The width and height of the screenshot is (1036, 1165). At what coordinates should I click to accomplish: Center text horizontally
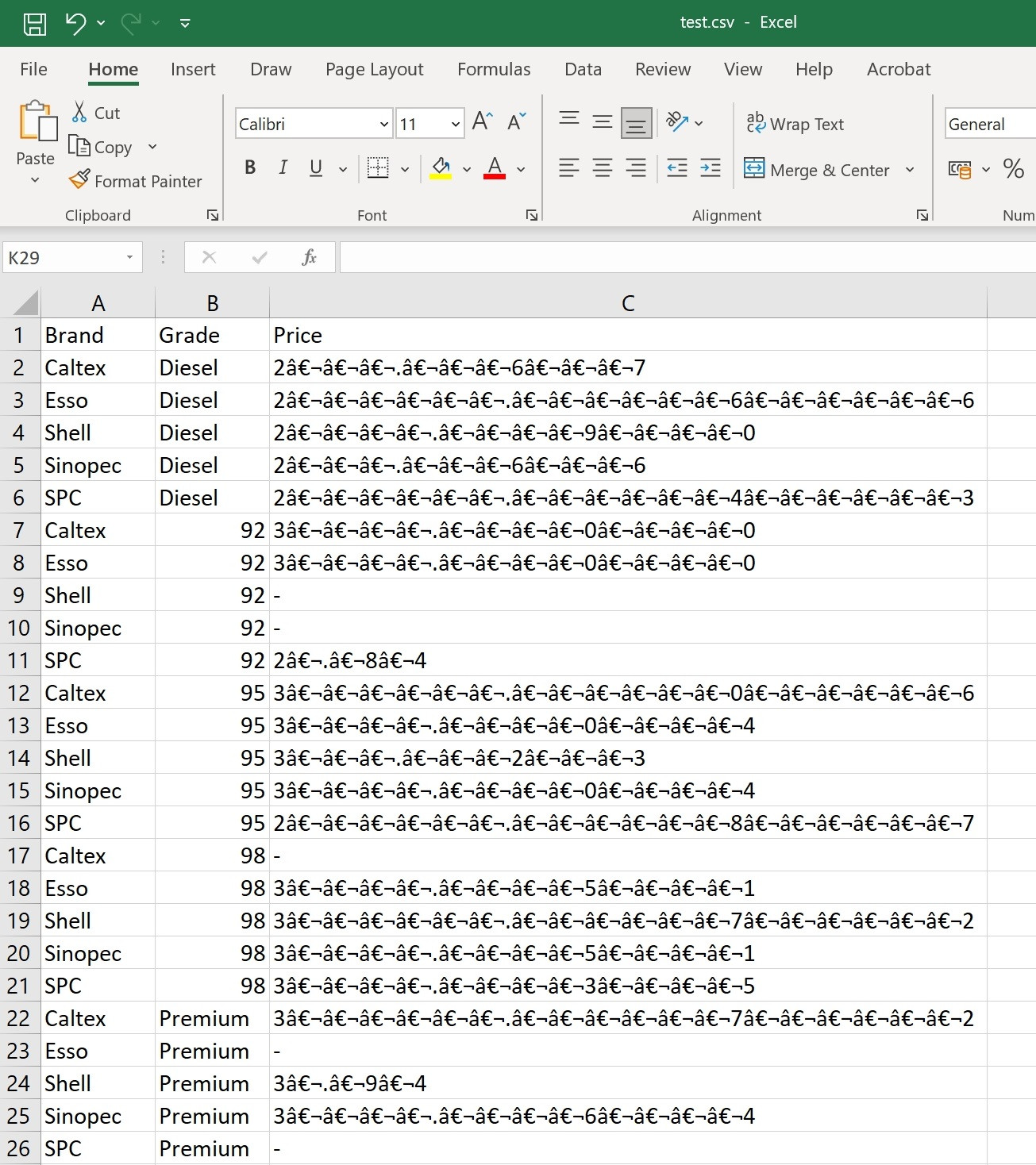point(603,167)
